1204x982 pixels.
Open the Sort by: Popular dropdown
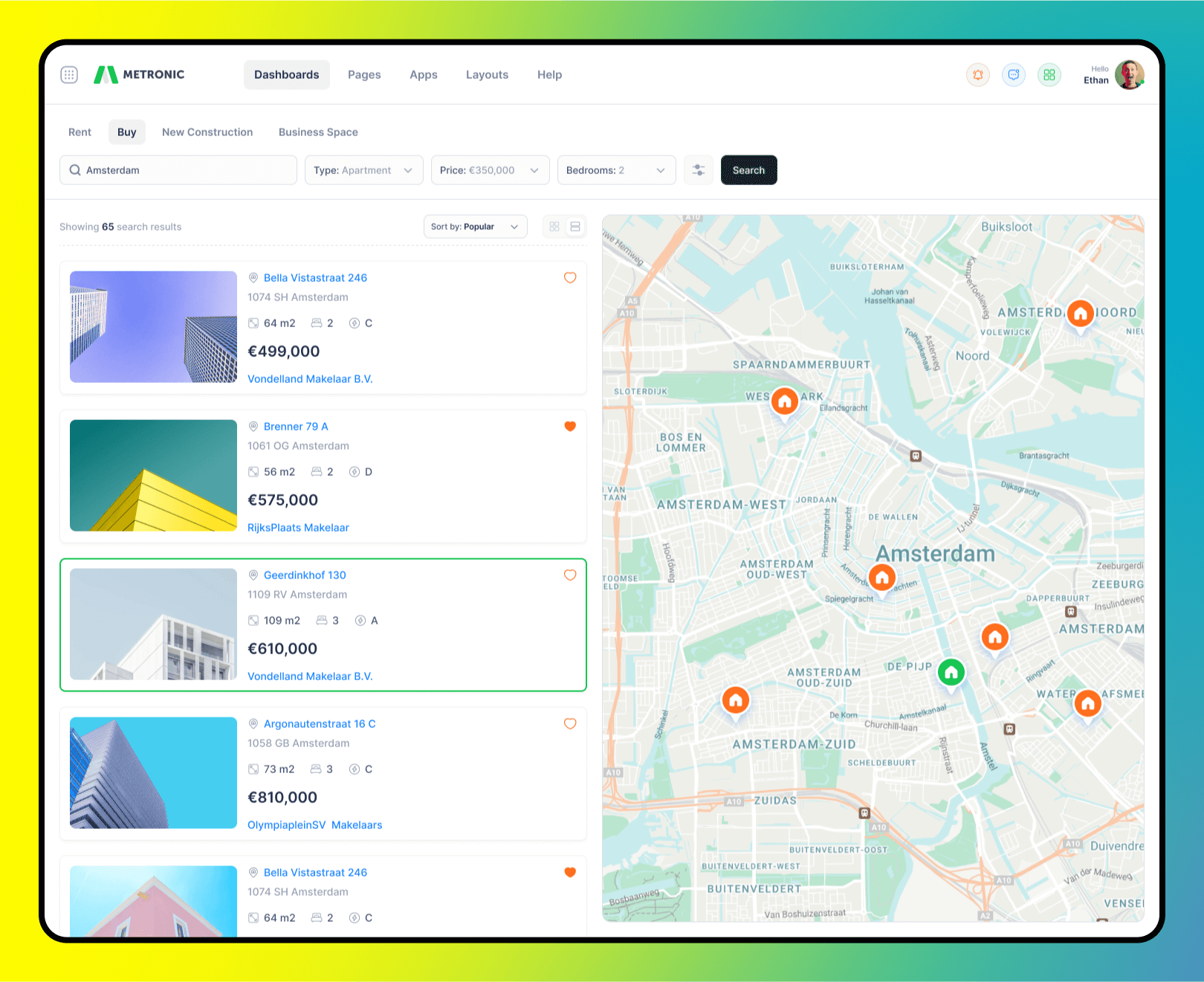(475, 227)
